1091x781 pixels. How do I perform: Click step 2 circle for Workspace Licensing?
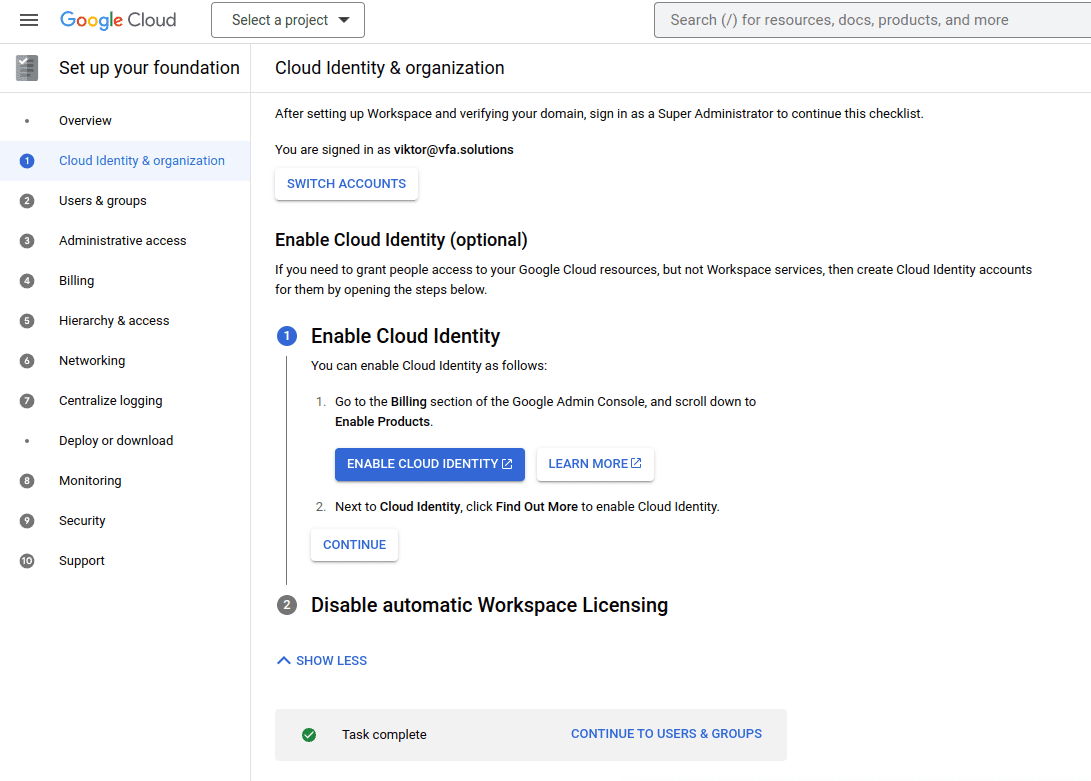click(287, 605)
